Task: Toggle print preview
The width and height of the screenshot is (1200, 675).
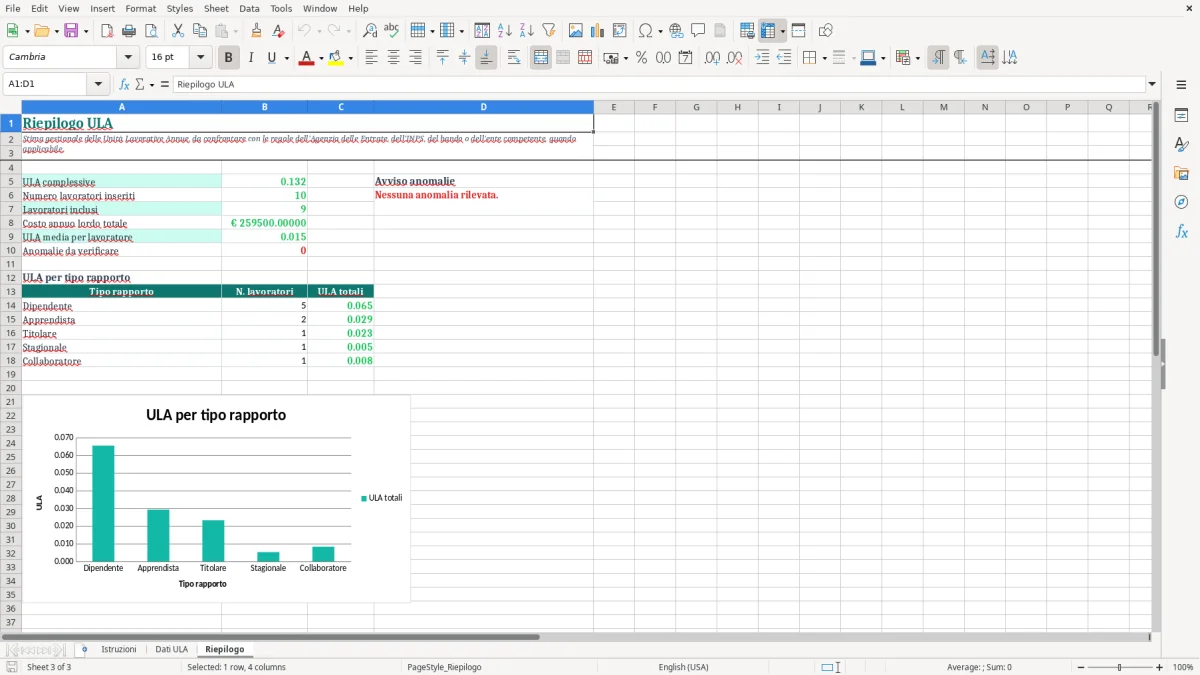Action: click(150, 31)
